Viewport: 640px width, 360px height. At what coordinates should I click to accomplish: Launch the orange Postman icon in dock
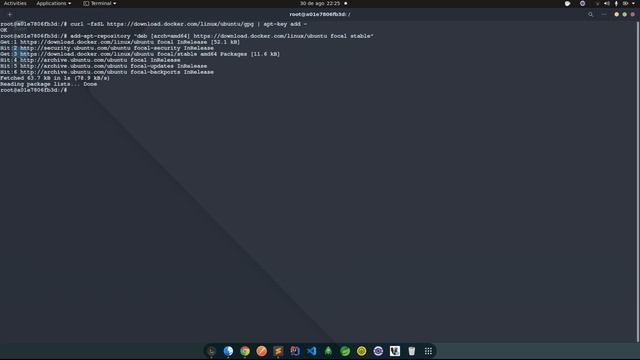pyautogui.click(x=262, y=351)
